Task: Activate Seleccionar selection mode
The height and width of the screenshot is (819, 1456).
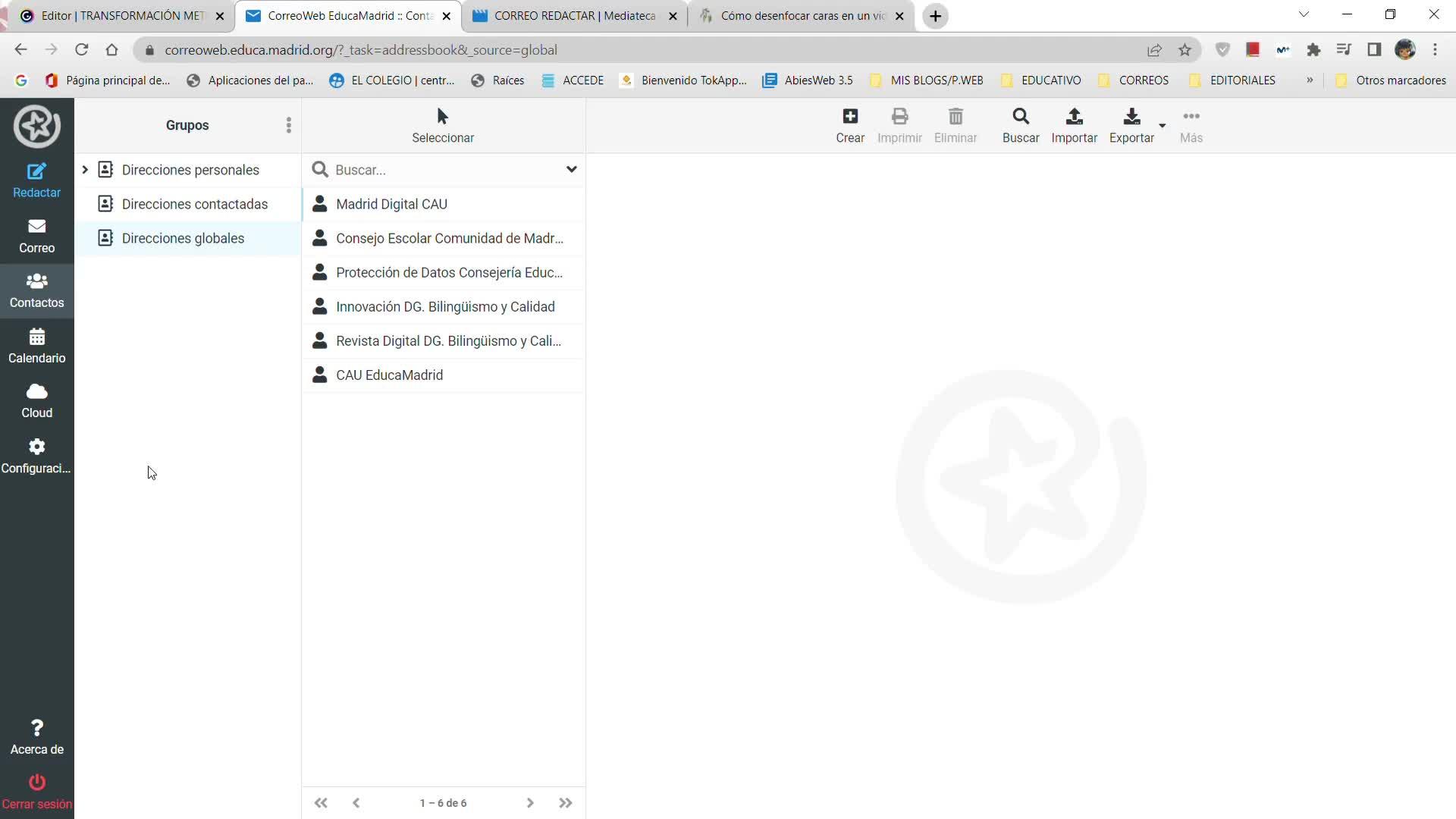Action: [x=443, y=126]
